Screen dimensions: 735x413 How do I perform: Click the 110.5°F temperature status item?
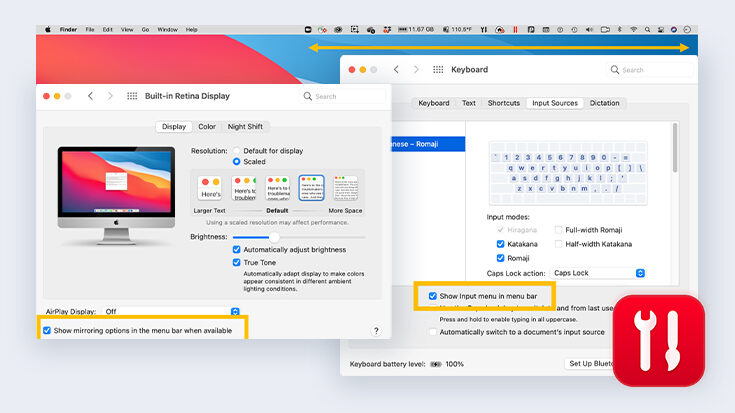pyautogui.click(x=458, y=30)
